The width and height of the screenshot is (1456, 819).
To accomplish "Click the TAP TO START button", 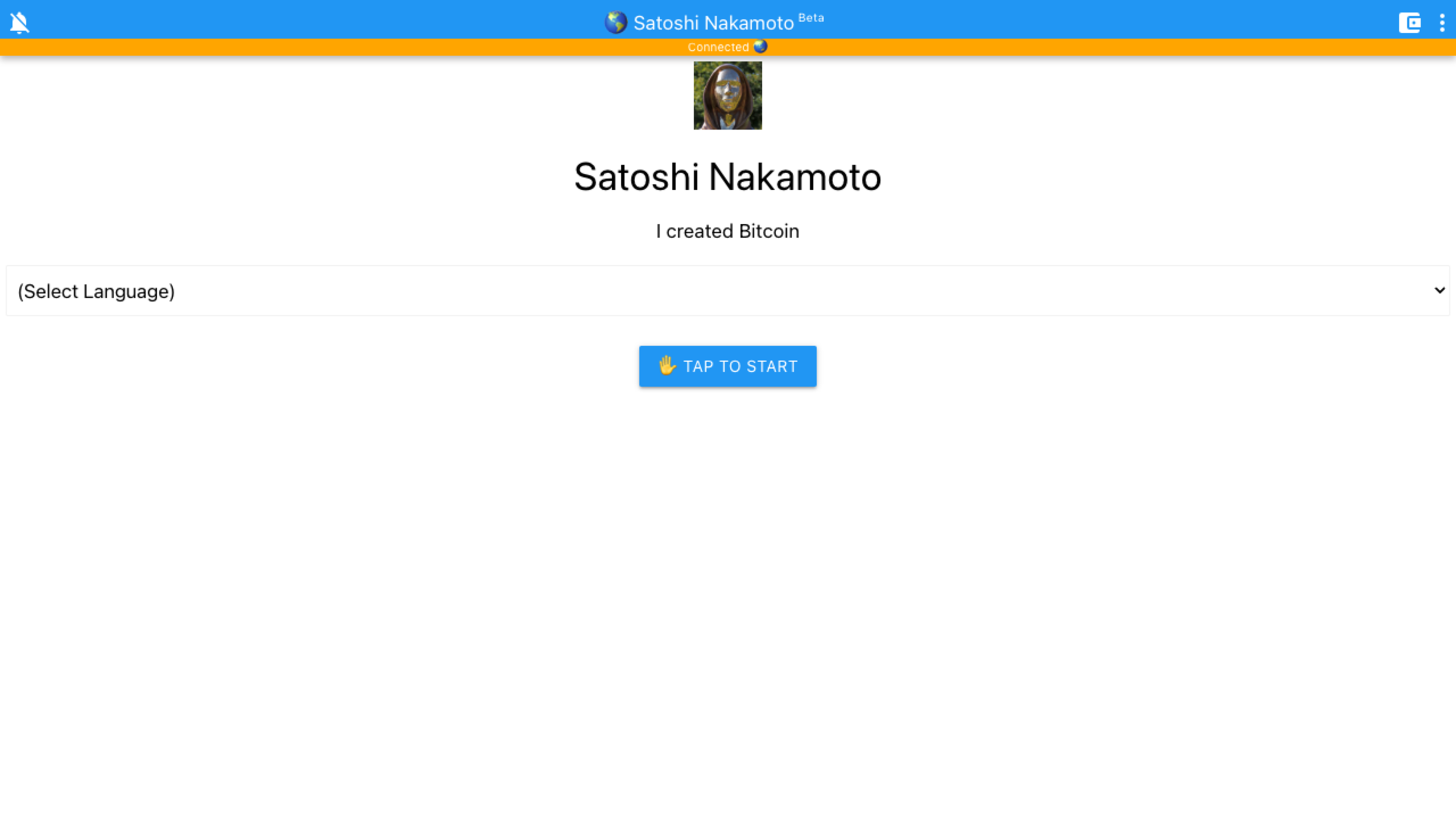I will tap(728, 366).
